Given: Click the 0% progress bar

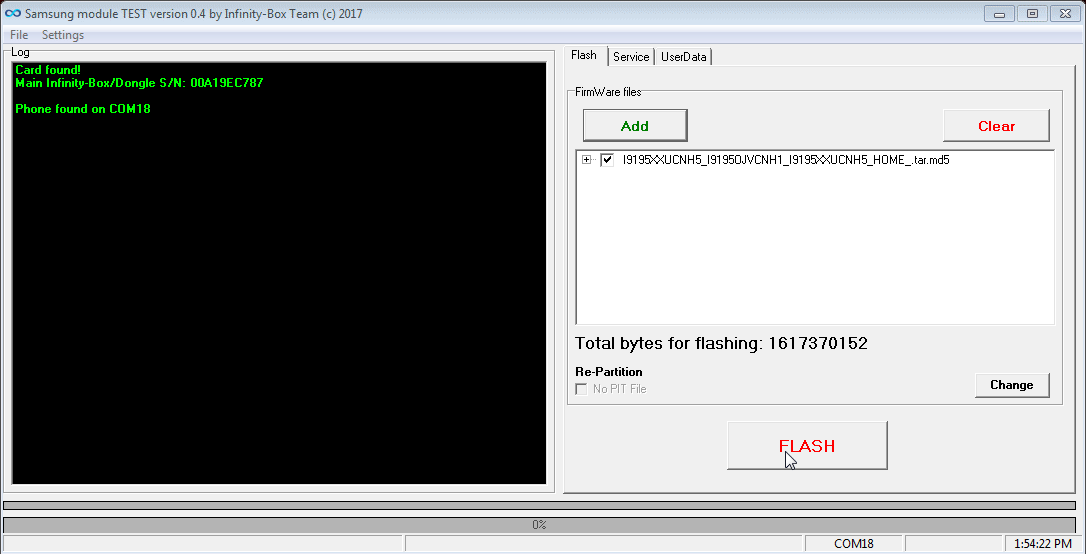Looking at the screenshot, I should tap(539, 525).
